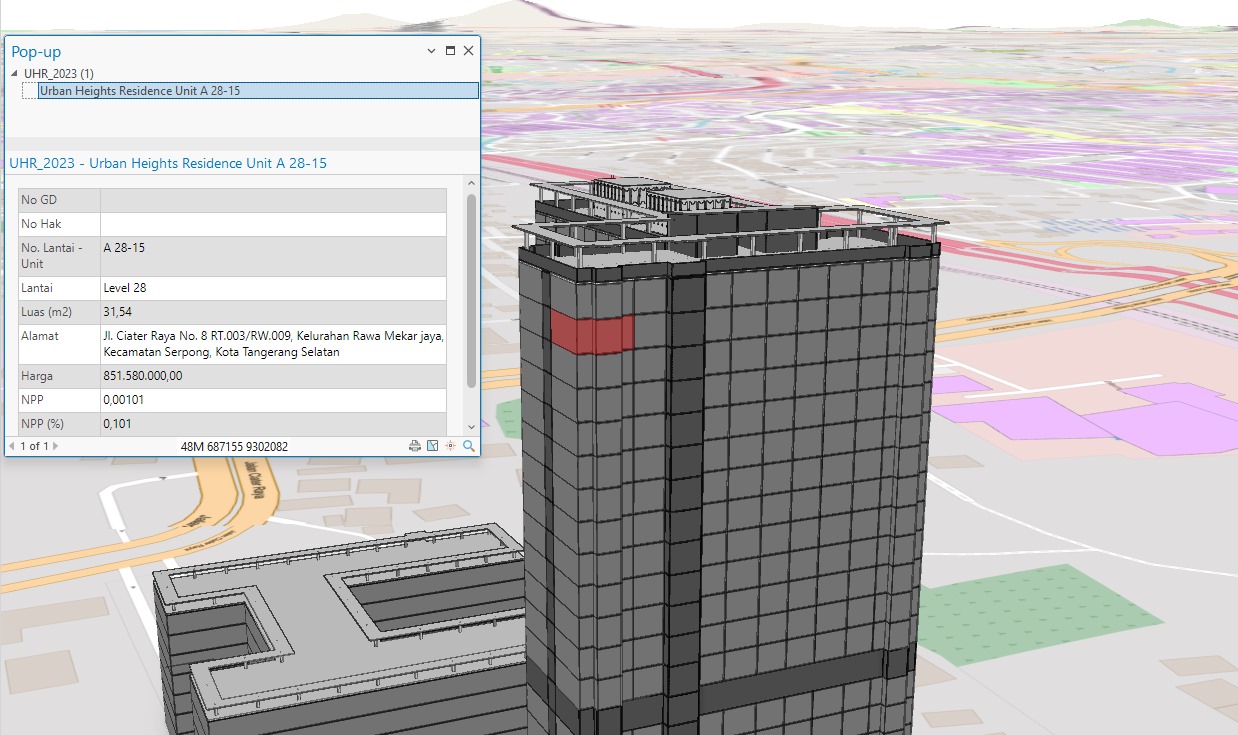
Task: Select Urban Heights Residence Unit A 28-15 row
Action: (x=258, y=90)
